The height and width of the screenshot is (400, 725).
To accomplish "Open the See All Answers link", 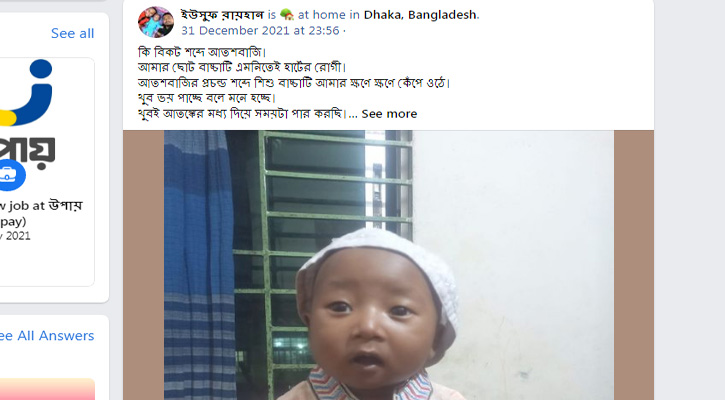I will point(47,336).
